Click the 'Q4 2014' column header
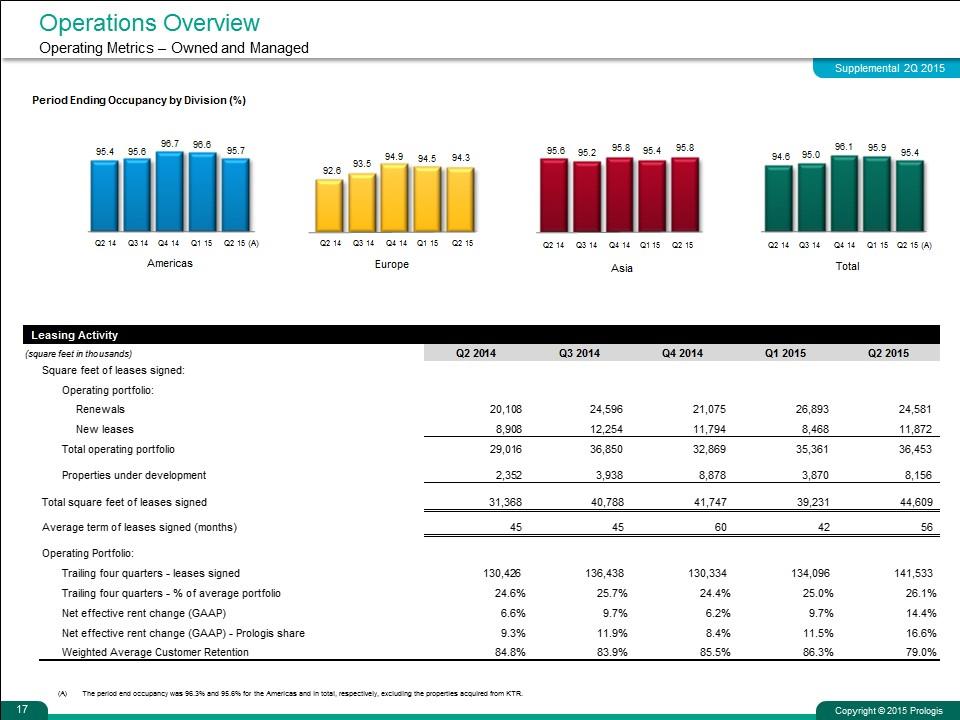 pos(682,353)
